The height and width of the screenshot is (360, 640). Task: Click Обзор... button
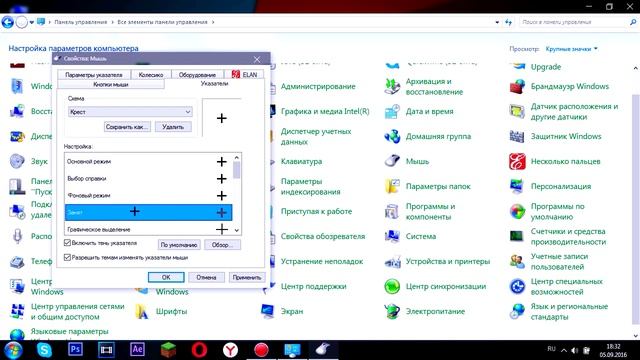coord(222,245)
